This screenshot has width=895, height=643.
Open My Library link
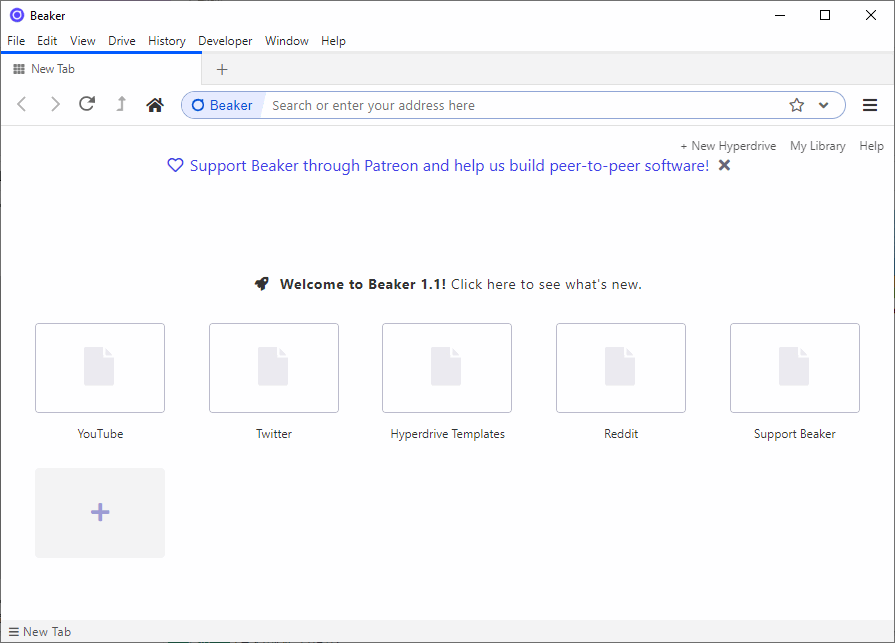817,146
